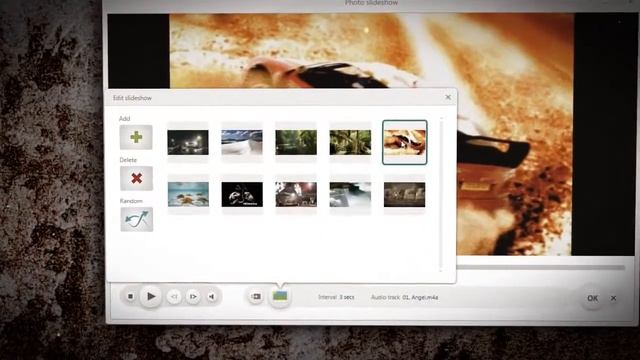The height and width of the screenshot is (360, 640).
Task: Select the palm trees jungle thumbnail
Action: (x=350, y=142)
